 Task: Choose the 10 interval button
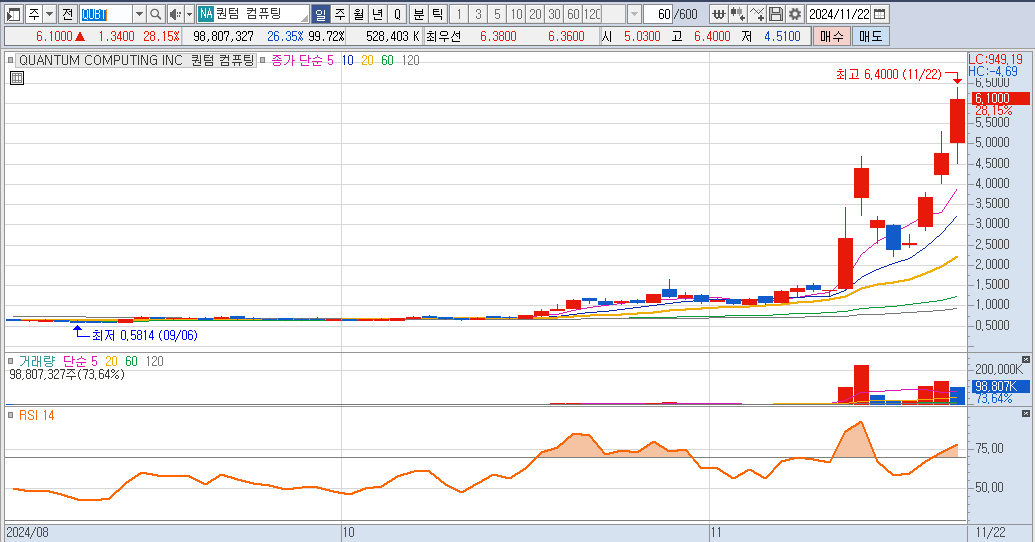point(516,14)
